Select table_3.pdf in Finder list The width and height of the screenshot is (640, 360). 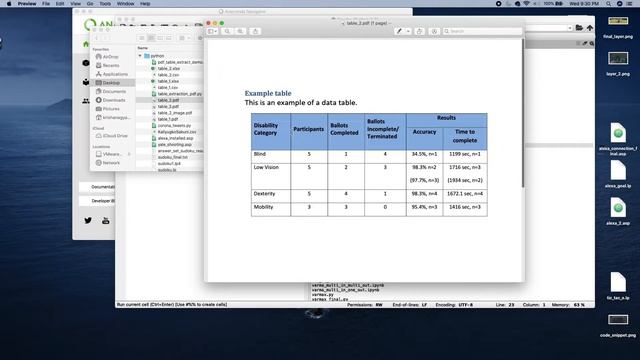[x=168, y=107]
